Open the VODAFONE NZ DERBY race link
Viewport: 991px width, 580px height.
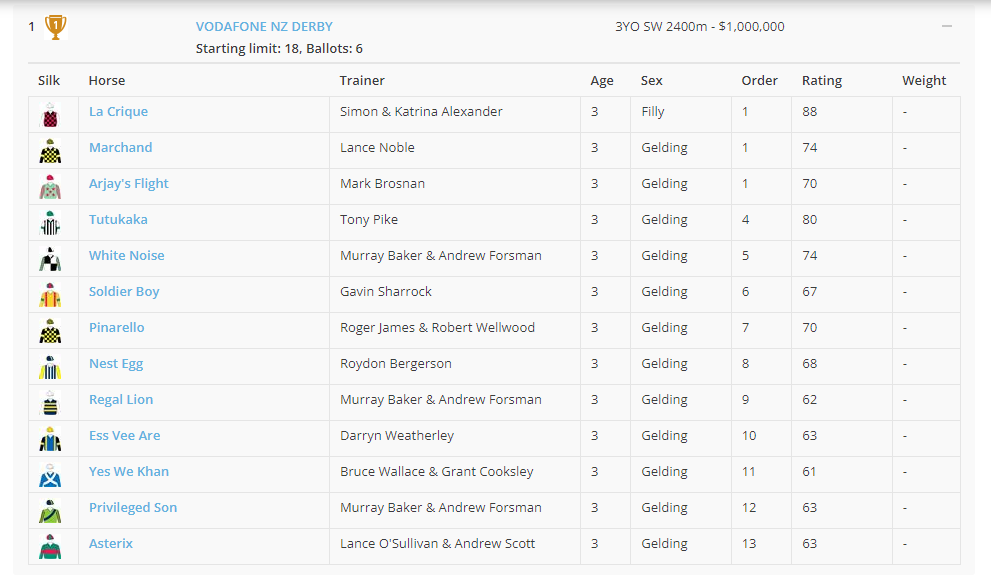pyautogui.click(x=264, y=27)
